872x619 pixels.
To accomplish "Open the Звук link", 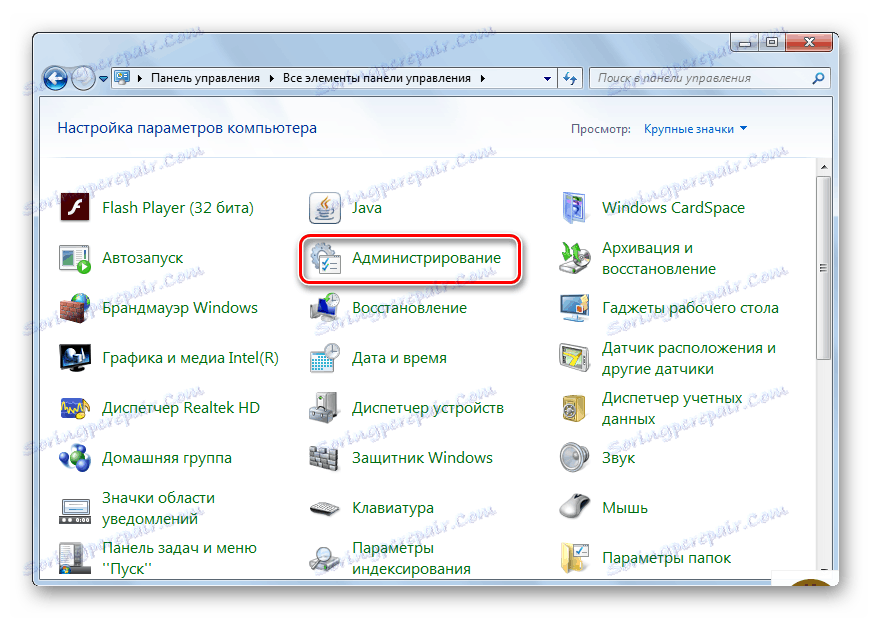I will pyautogui.click(x=618, y=459).
